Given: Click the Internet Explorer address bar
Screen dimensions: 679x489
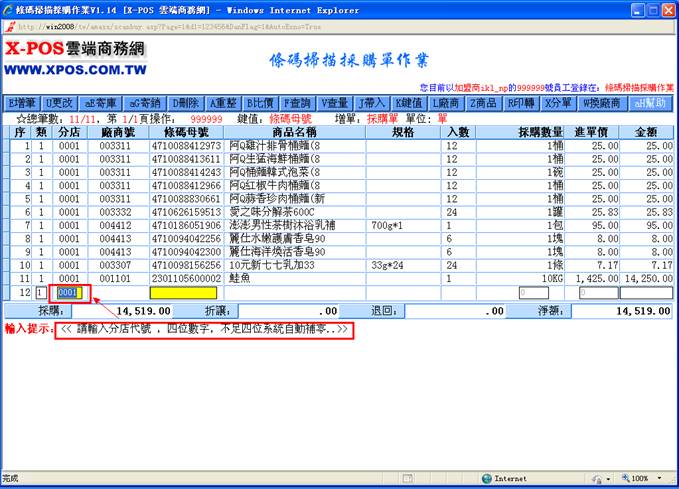Looking at the screenshot, I should click(300, 25).
